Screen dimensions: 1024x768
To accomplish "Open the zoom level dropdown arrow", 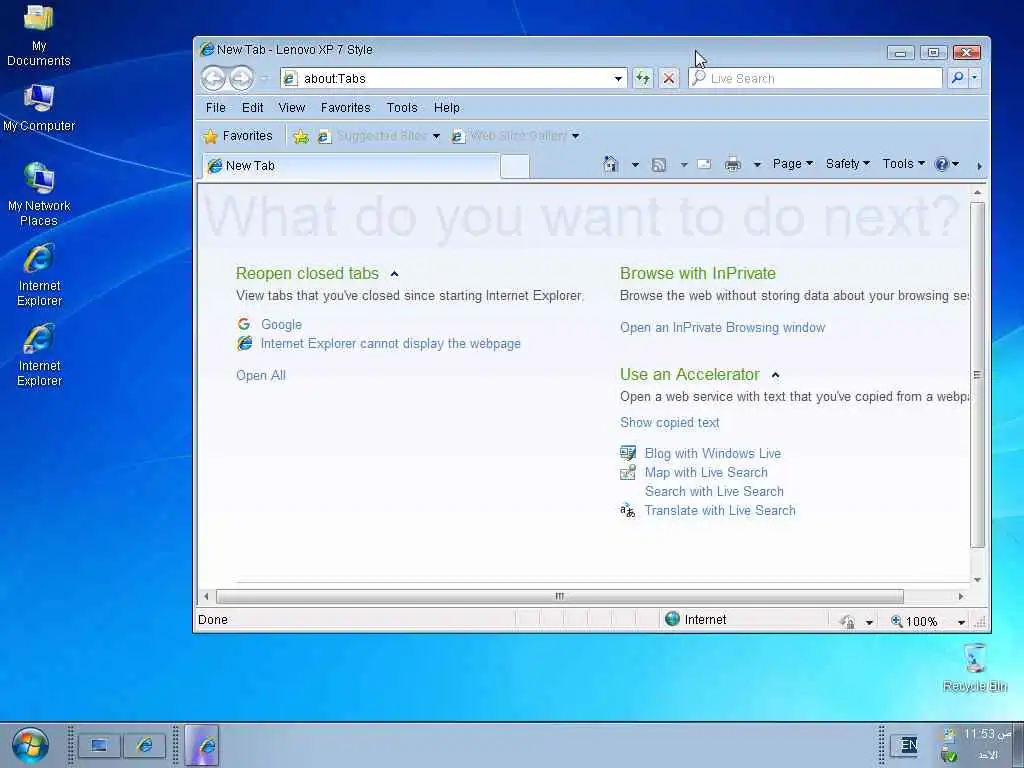I will [961, 622].
